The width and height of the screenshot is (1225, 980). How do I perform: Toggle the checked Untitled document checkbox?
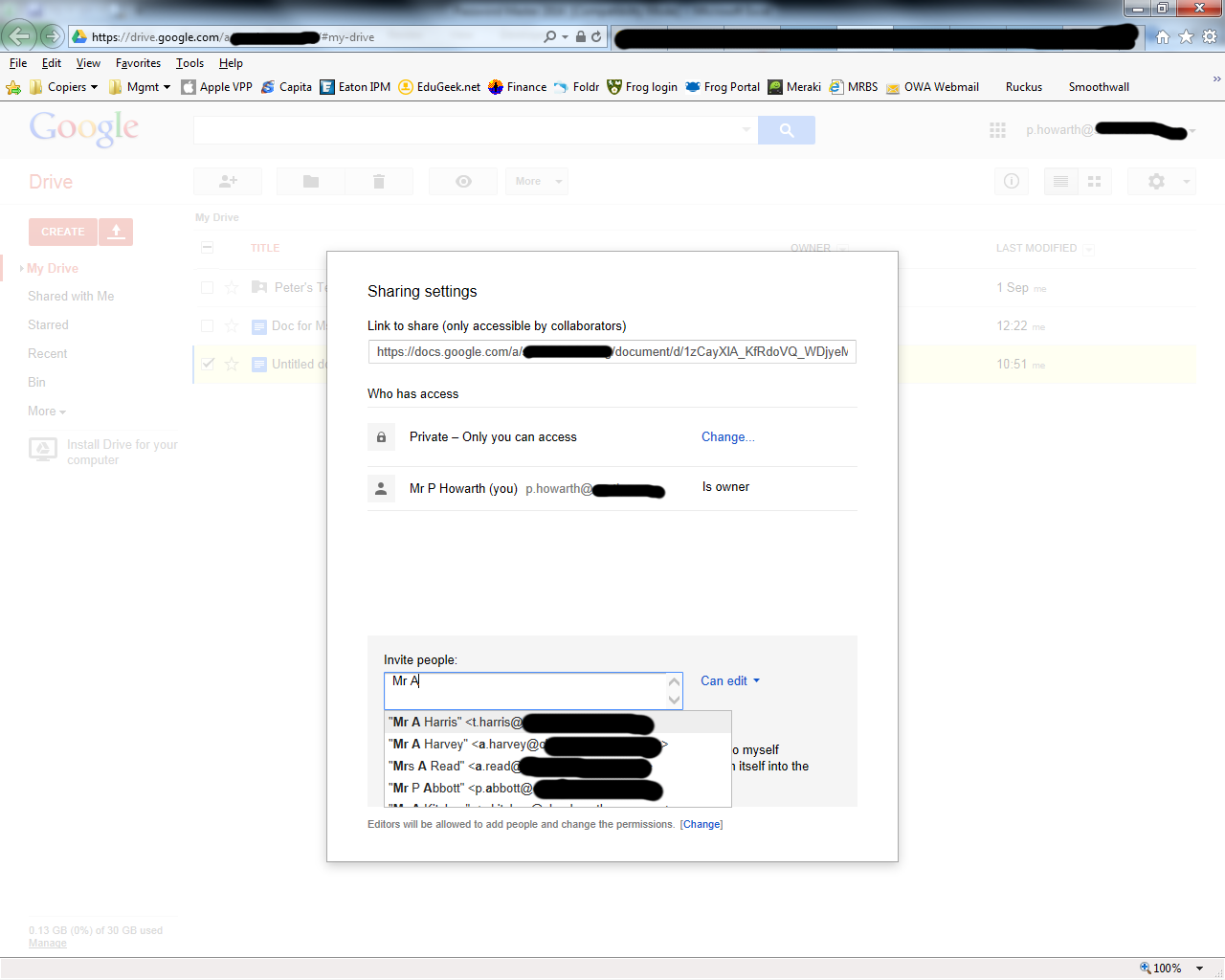(207, 364)
